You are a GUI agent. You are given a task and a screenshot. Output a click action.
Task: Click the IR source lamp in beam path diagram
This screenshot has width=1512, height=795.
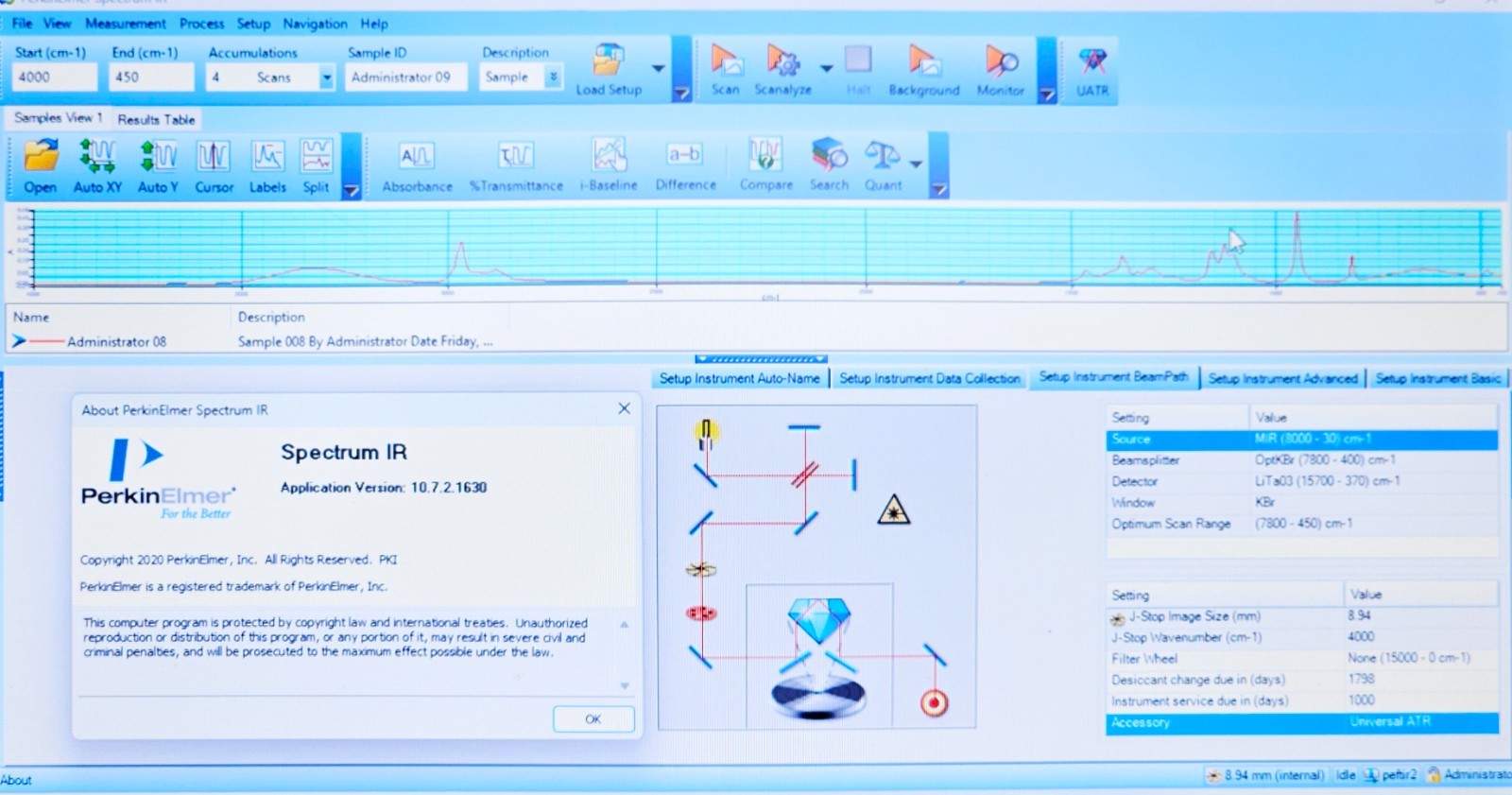705,434
